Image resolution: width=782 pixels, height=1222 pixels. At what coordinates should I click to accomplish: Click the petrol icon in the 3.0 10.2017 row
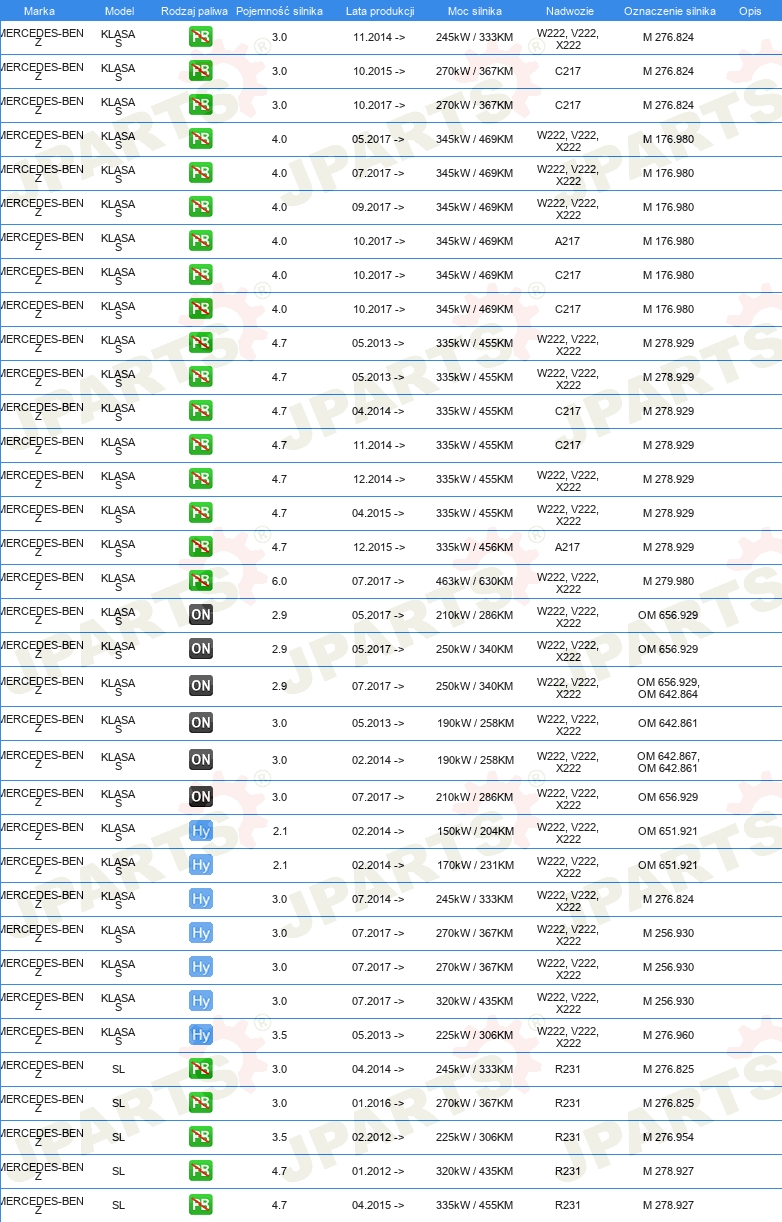click(201, 105)
